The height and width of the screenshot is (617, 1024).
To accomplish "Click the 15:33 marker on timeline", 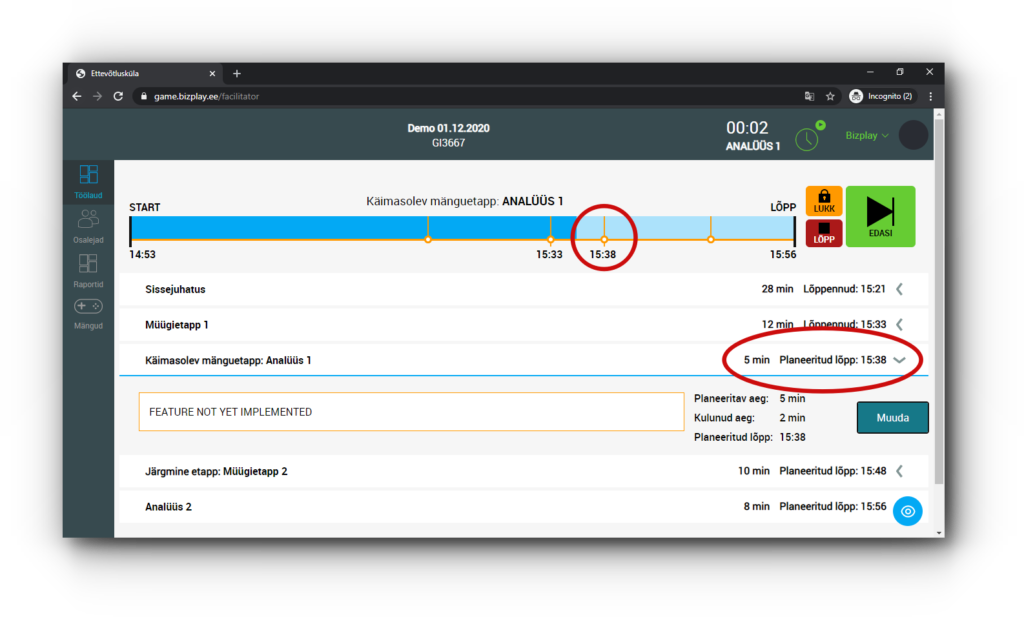I will point(550,240).
